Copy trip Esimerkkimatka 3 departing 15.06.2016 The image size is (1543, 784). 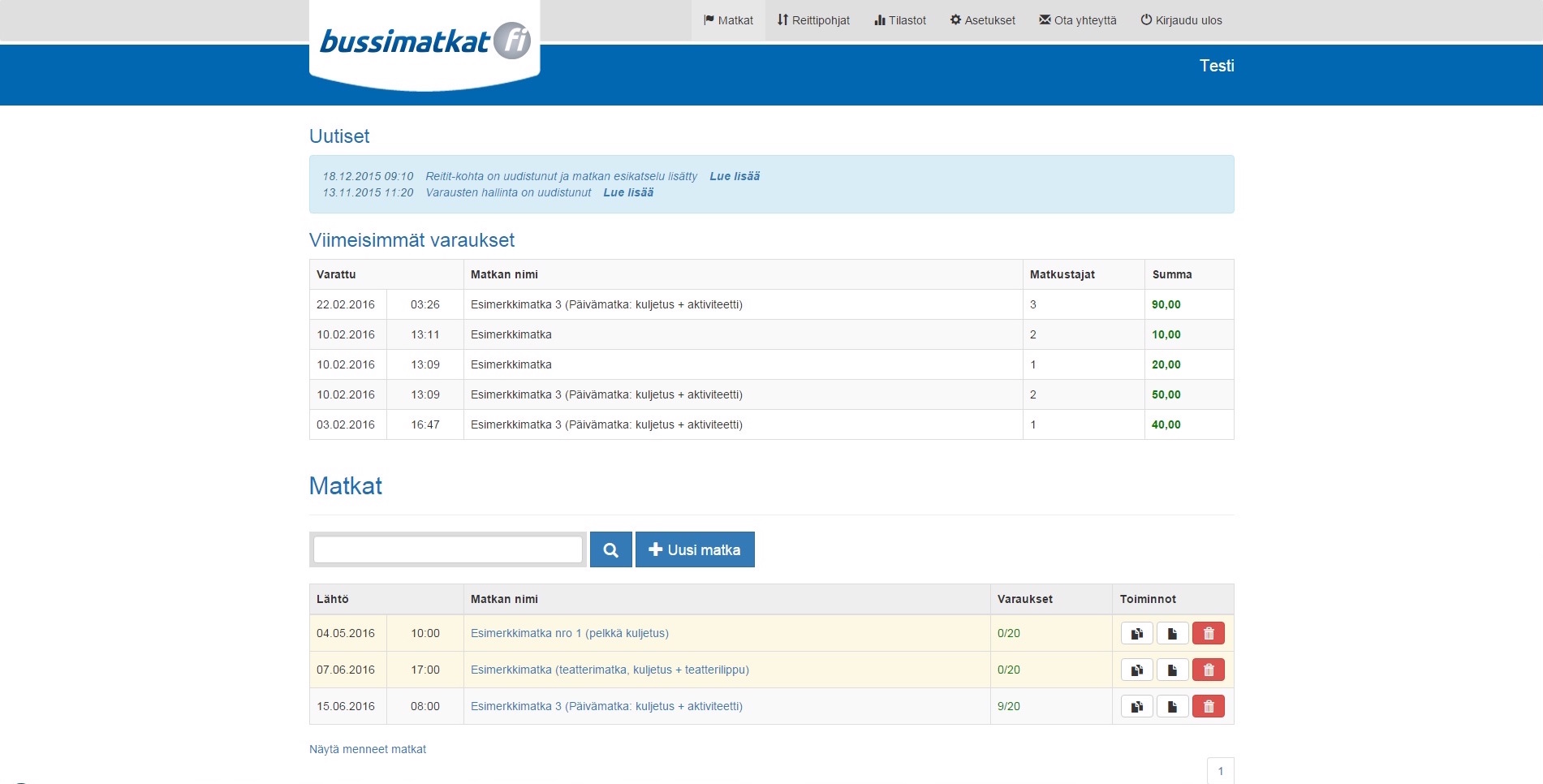(1136, 706)
